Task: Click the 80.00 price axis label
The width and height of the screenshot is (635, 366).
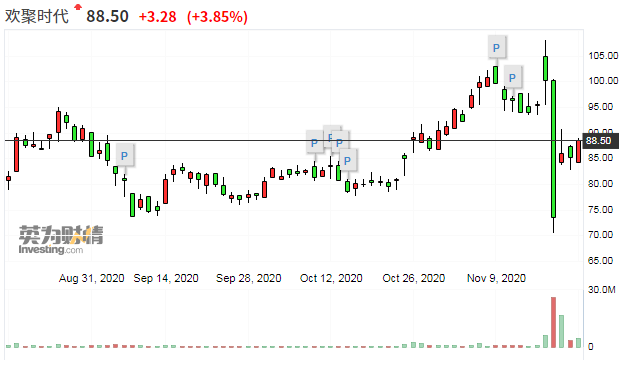Action: (601, 183)
